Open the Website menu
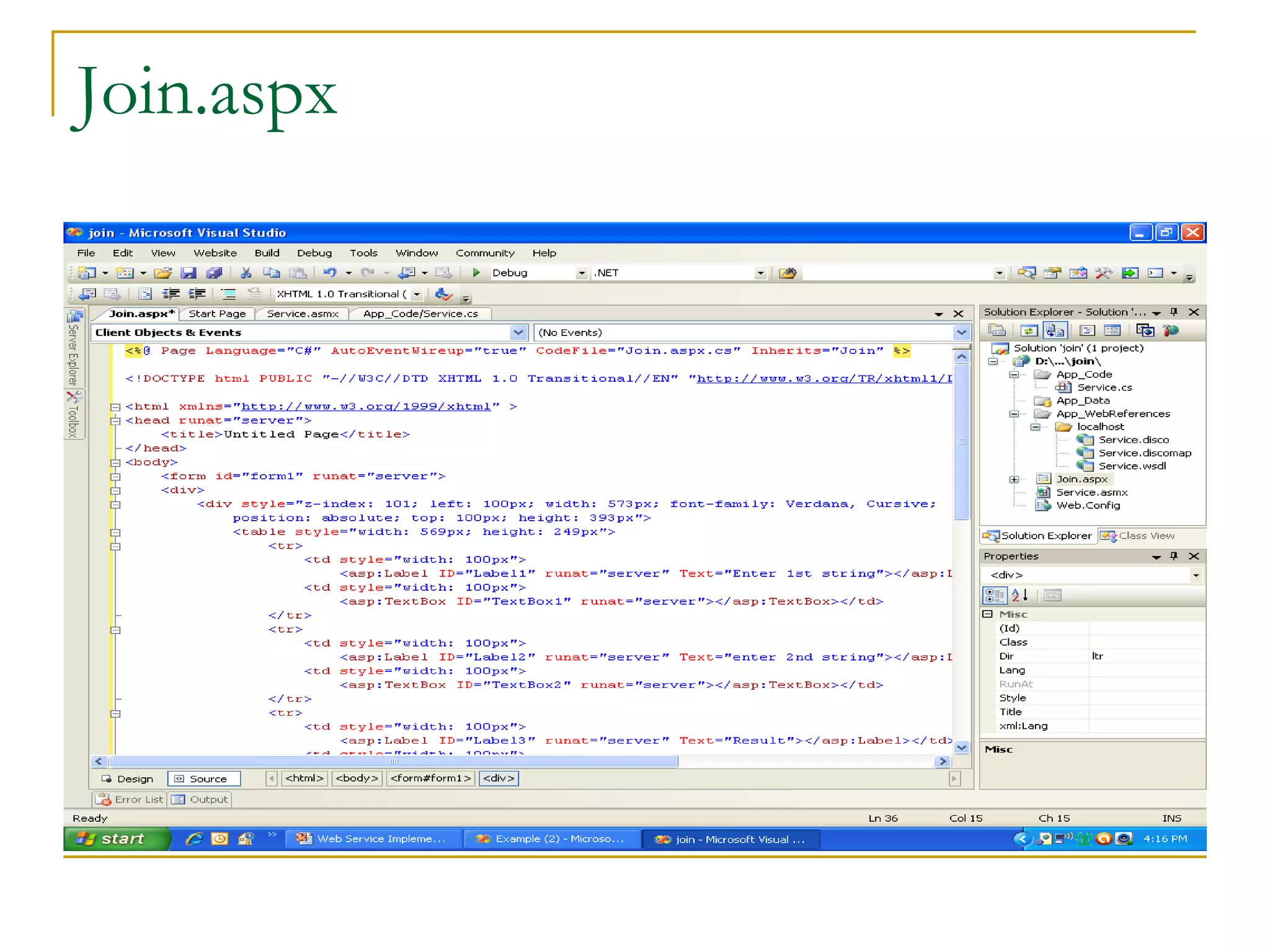This screenshot has width=1270, height=952. click(215, 253)
